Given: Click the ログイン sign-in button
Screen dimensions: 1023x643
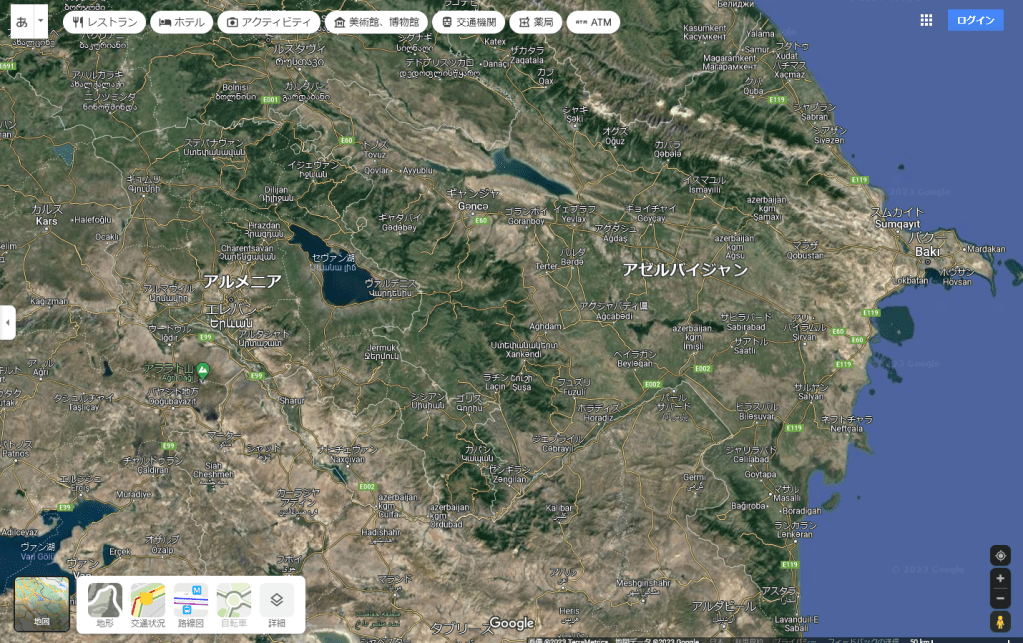Looking at the screenshot, I should 975,20.
